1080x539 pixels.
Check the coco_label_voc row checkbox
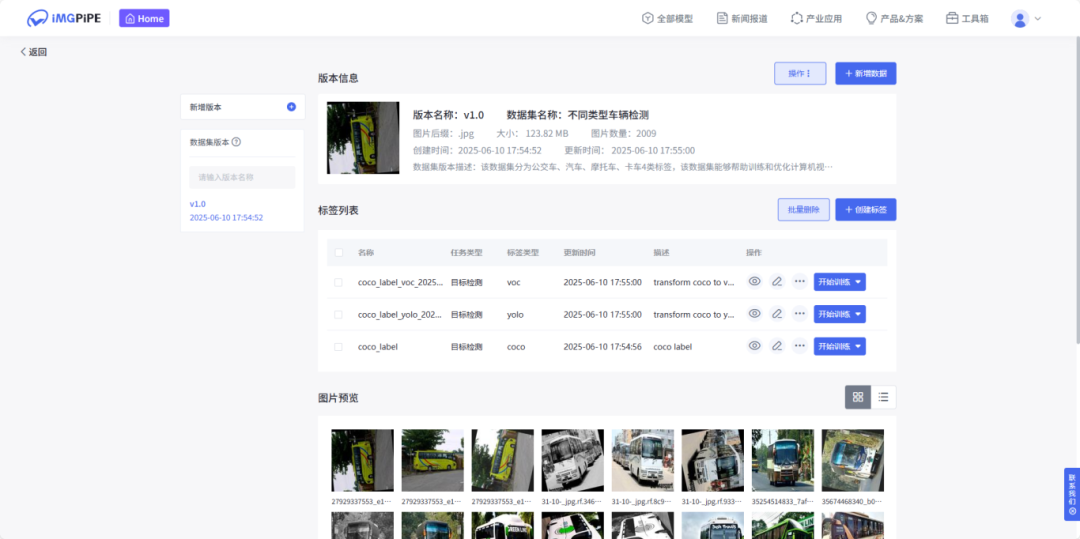(338, 282)
